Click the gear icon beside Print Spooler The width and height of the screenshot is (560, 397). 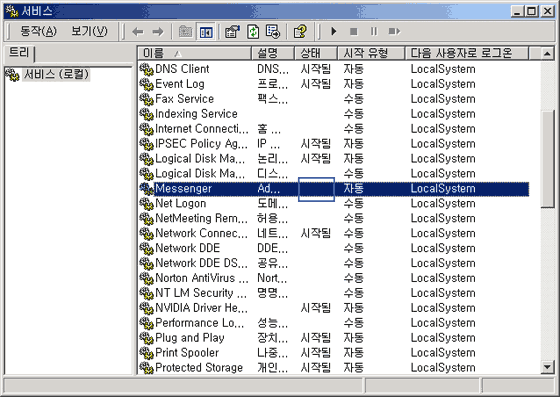[x=146, y=353]
